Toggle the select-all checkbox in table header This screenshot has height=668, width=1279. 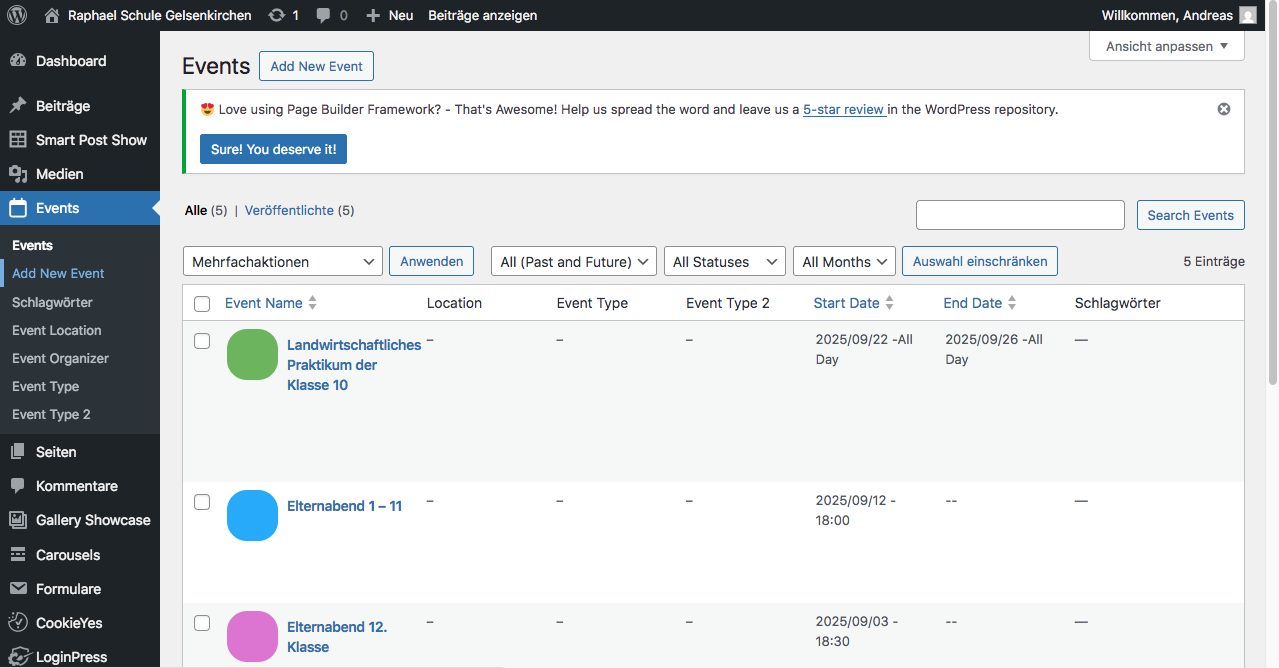tap(202, 303)
